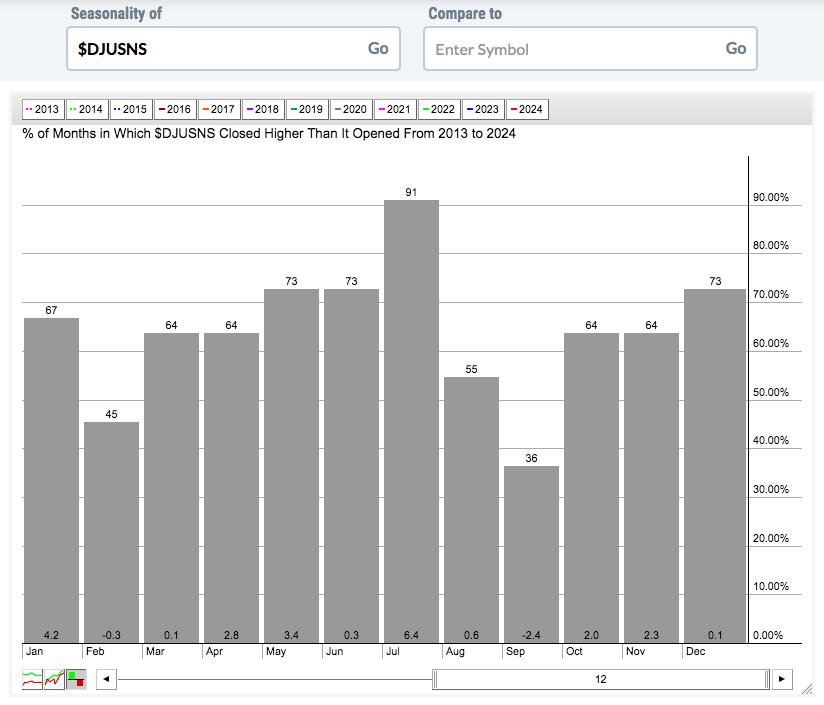Image resolution: width=824 pixels, height=705 pixels.
Task: Click the right scroll arrow of the year slider
Action: (782, 680)
